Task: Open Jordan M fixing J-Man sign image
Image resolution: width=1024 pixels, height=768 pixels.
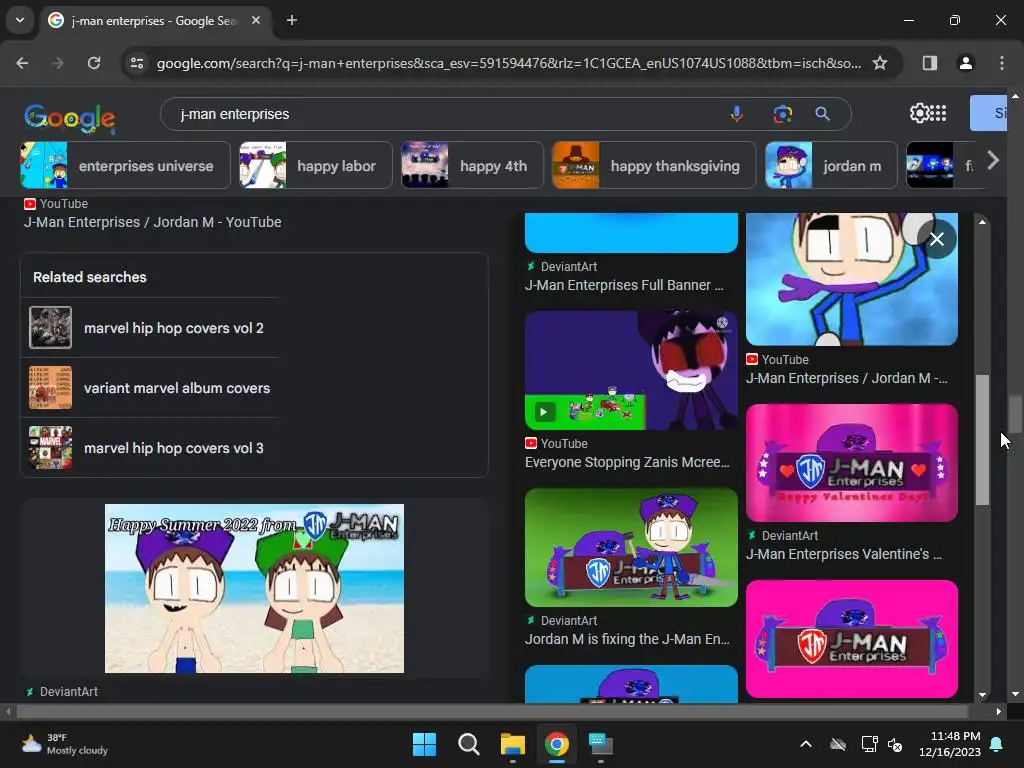Action: (x=631, y=547)
